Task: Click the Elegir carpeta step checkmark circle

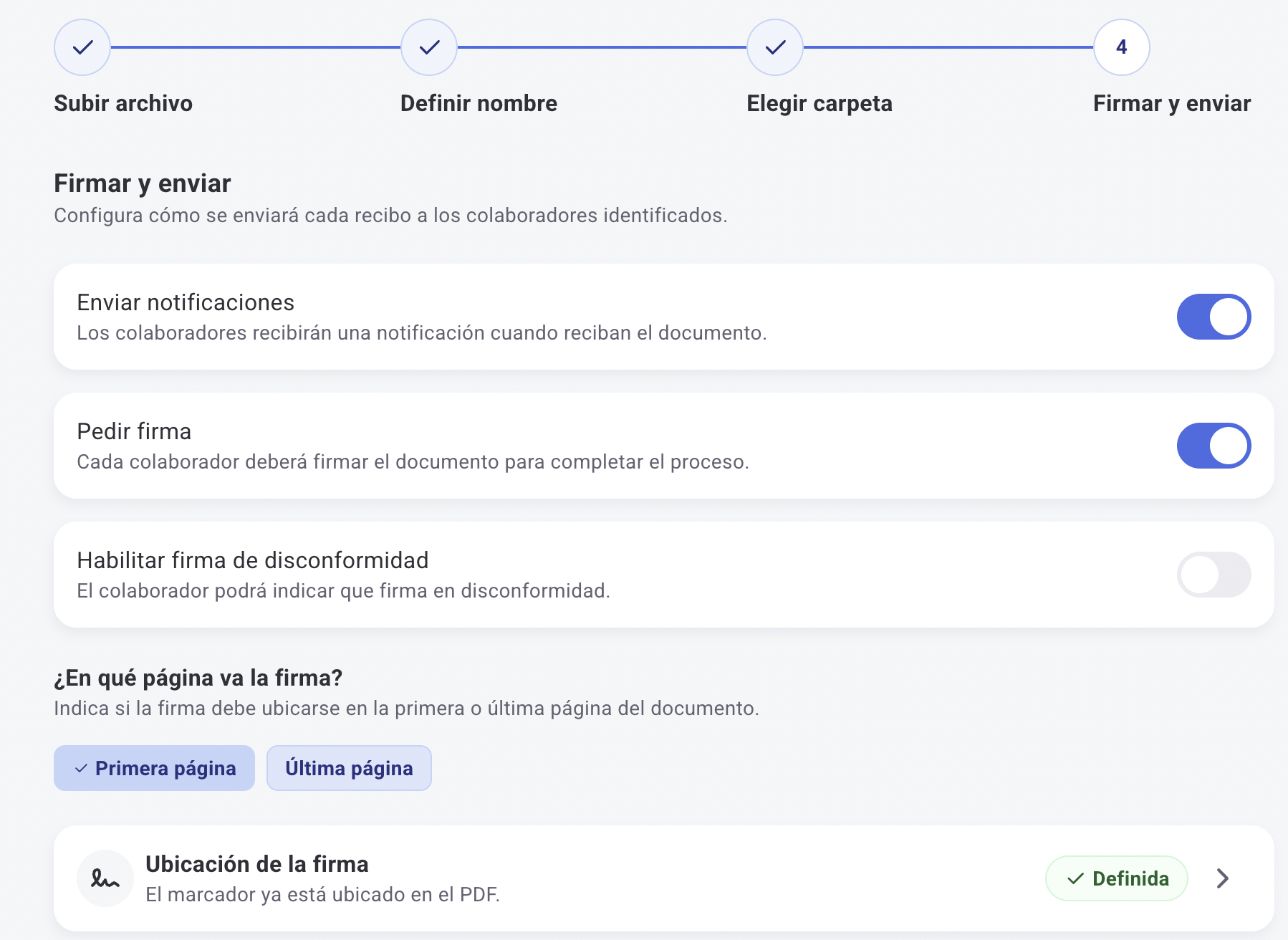Action: coord(775,47)
